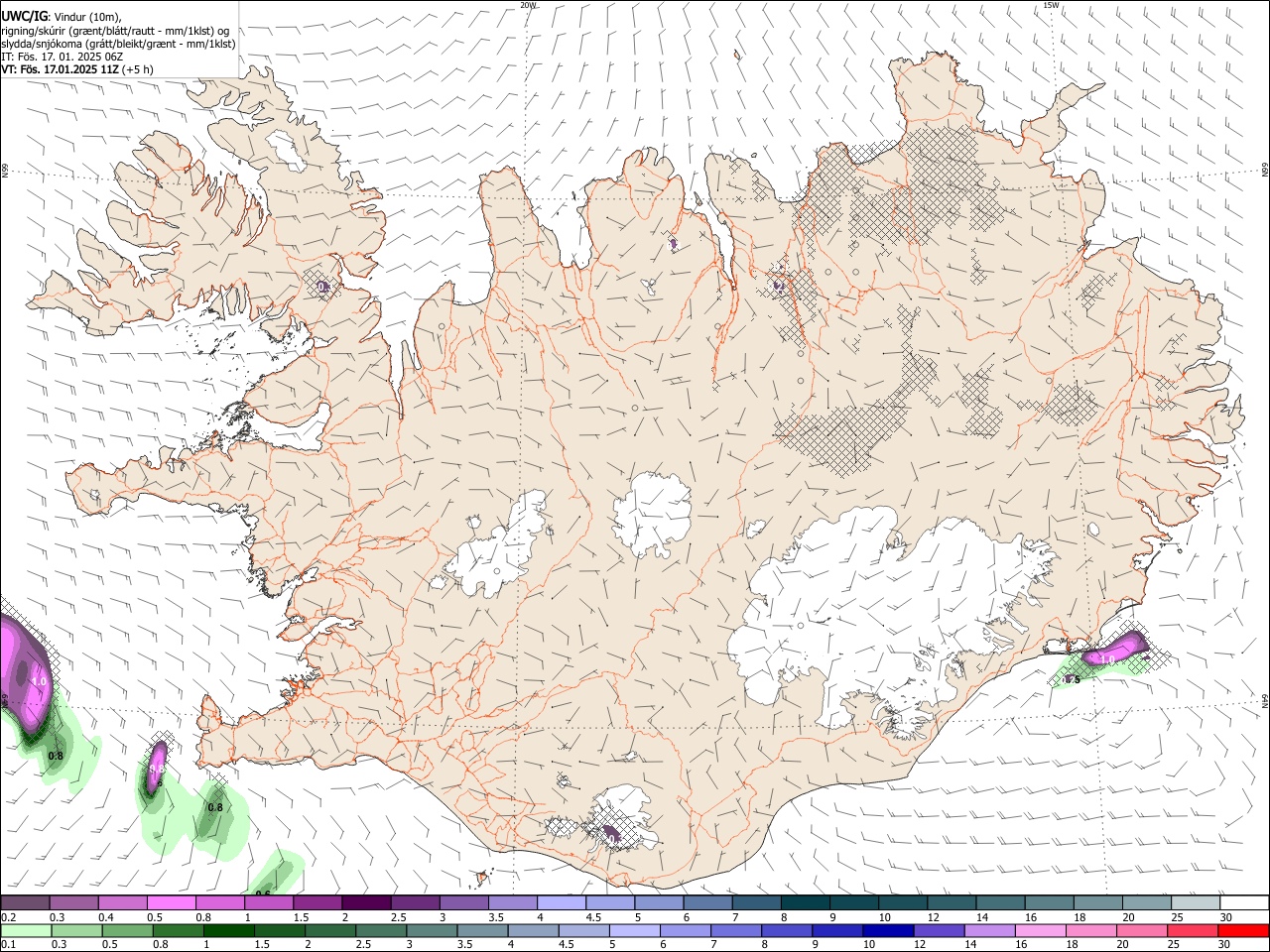Pick pale green bottom swatch between 0.1 and 0.3
The width and height of the screenshot is (1270, 952).
tap(27, 930)
